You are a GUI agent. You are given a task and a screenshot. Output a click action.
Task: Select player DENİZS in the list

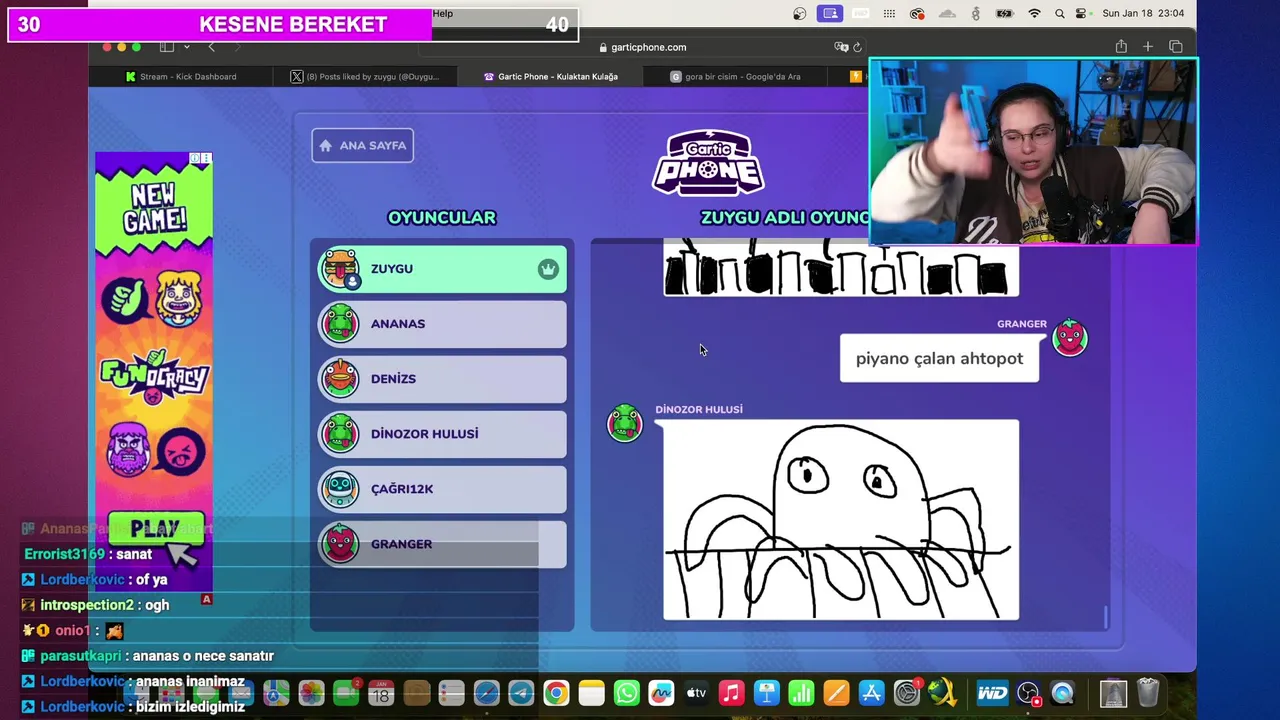[442, 379]
